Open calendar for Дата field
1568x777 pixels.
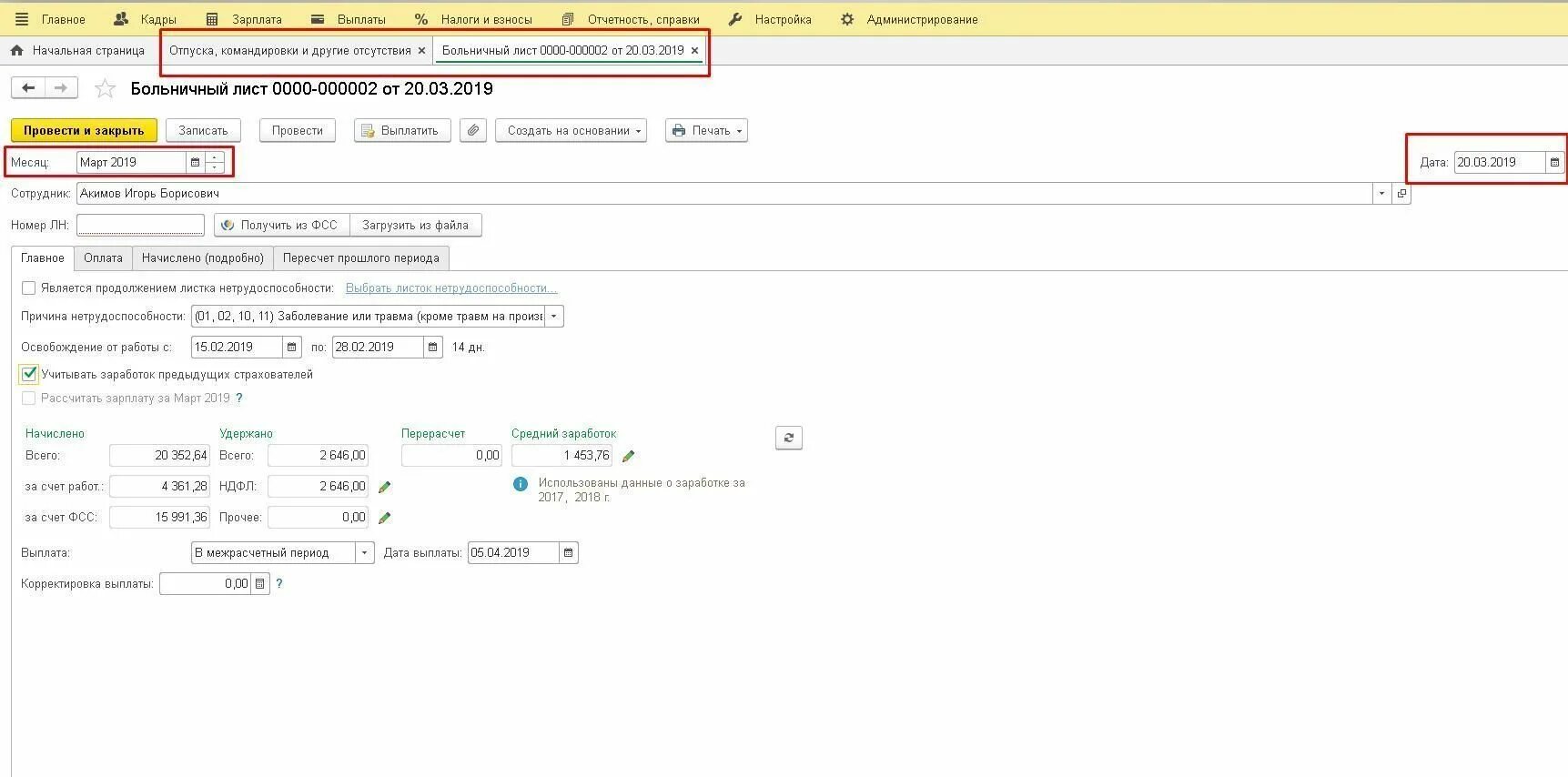1554,163
